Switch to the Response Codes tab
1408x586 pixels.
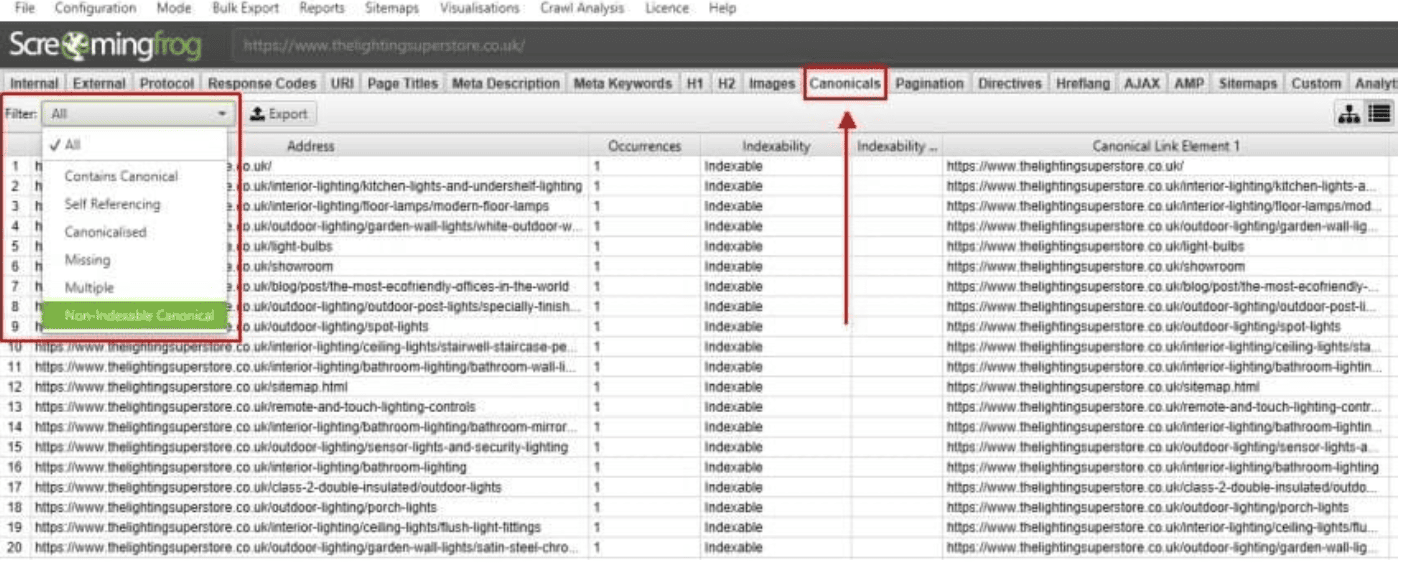(x=262, y=84)
